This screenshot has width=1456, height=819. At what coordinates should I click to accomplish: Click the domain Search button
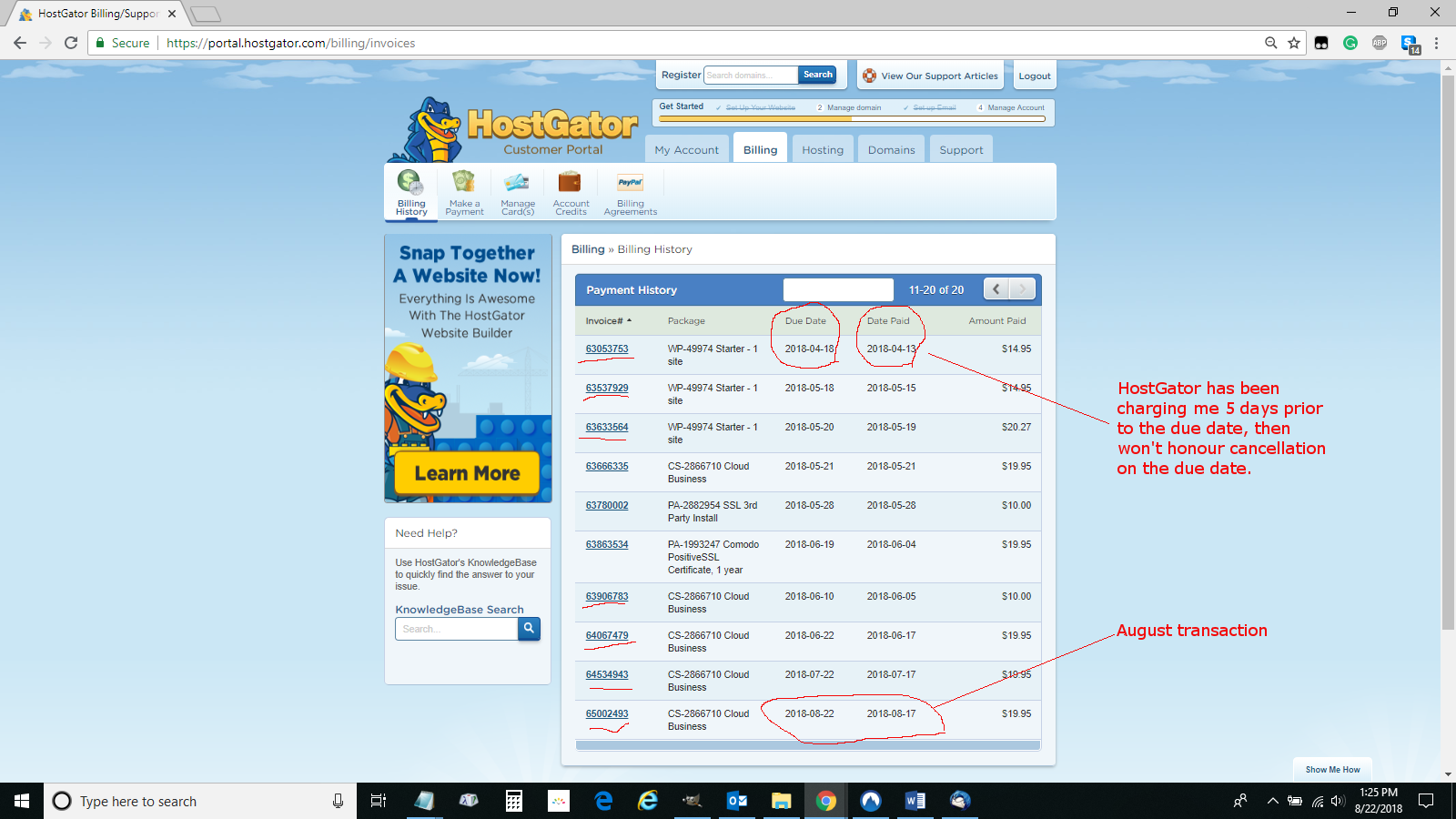[817, 75]
